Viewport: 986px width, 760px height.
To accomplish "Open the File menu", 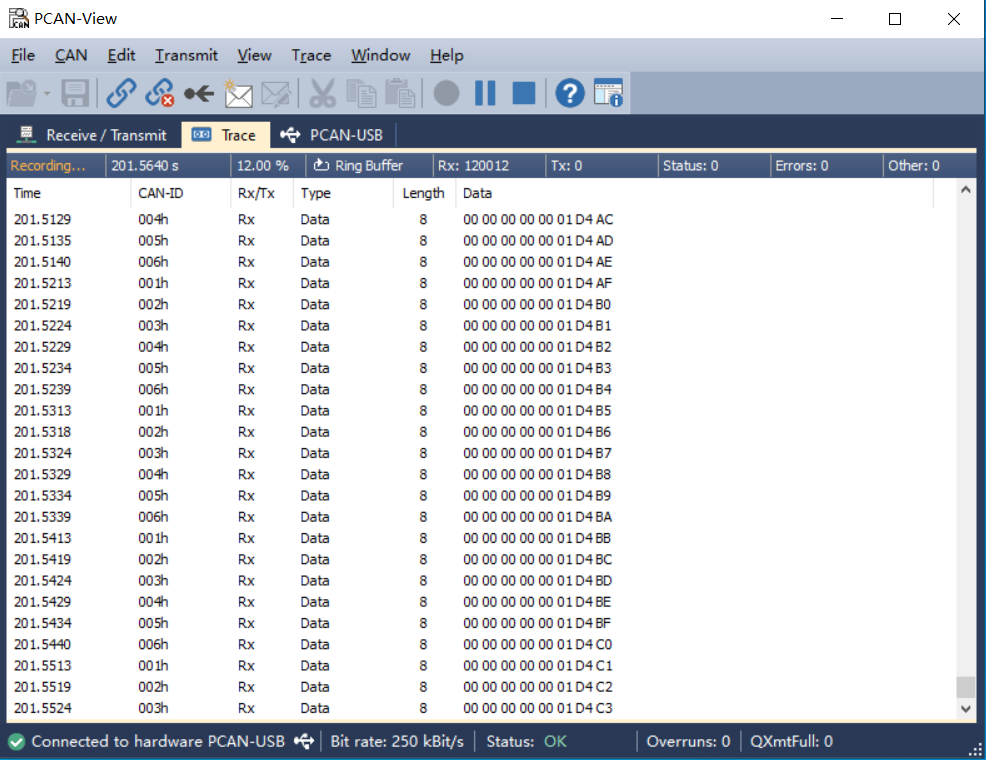I will (x=23, y=55).
